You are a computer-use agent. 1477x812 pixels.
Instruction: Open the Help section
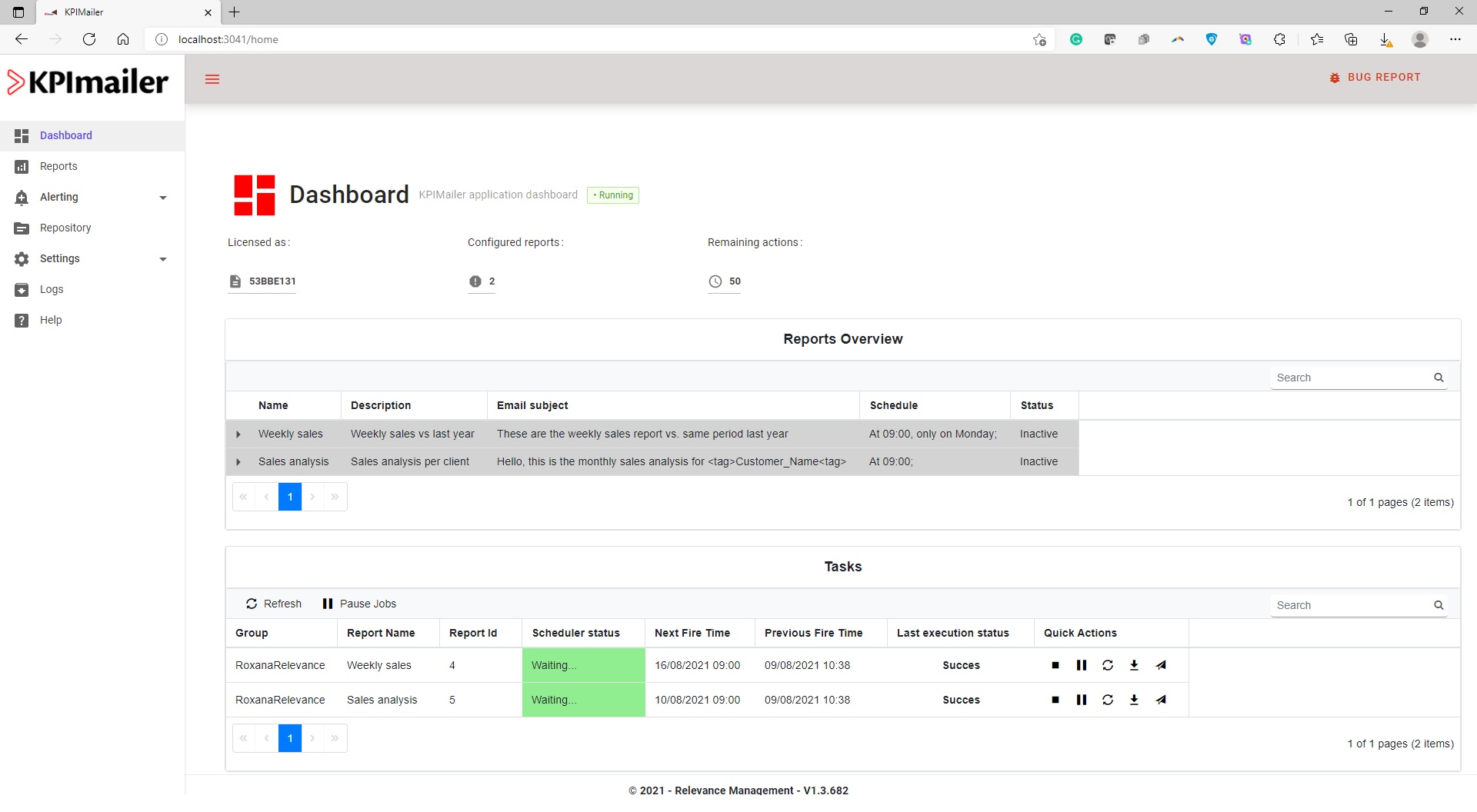click(x=51, y=320)
